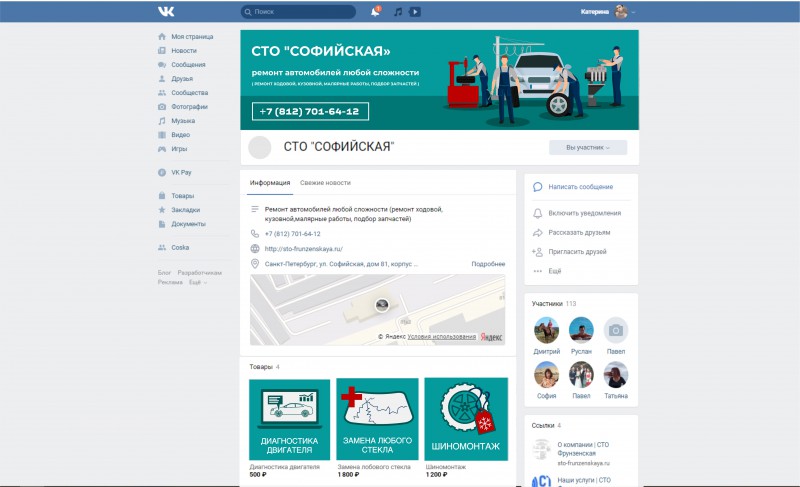Click the map marker on the map

coord(382,305)
